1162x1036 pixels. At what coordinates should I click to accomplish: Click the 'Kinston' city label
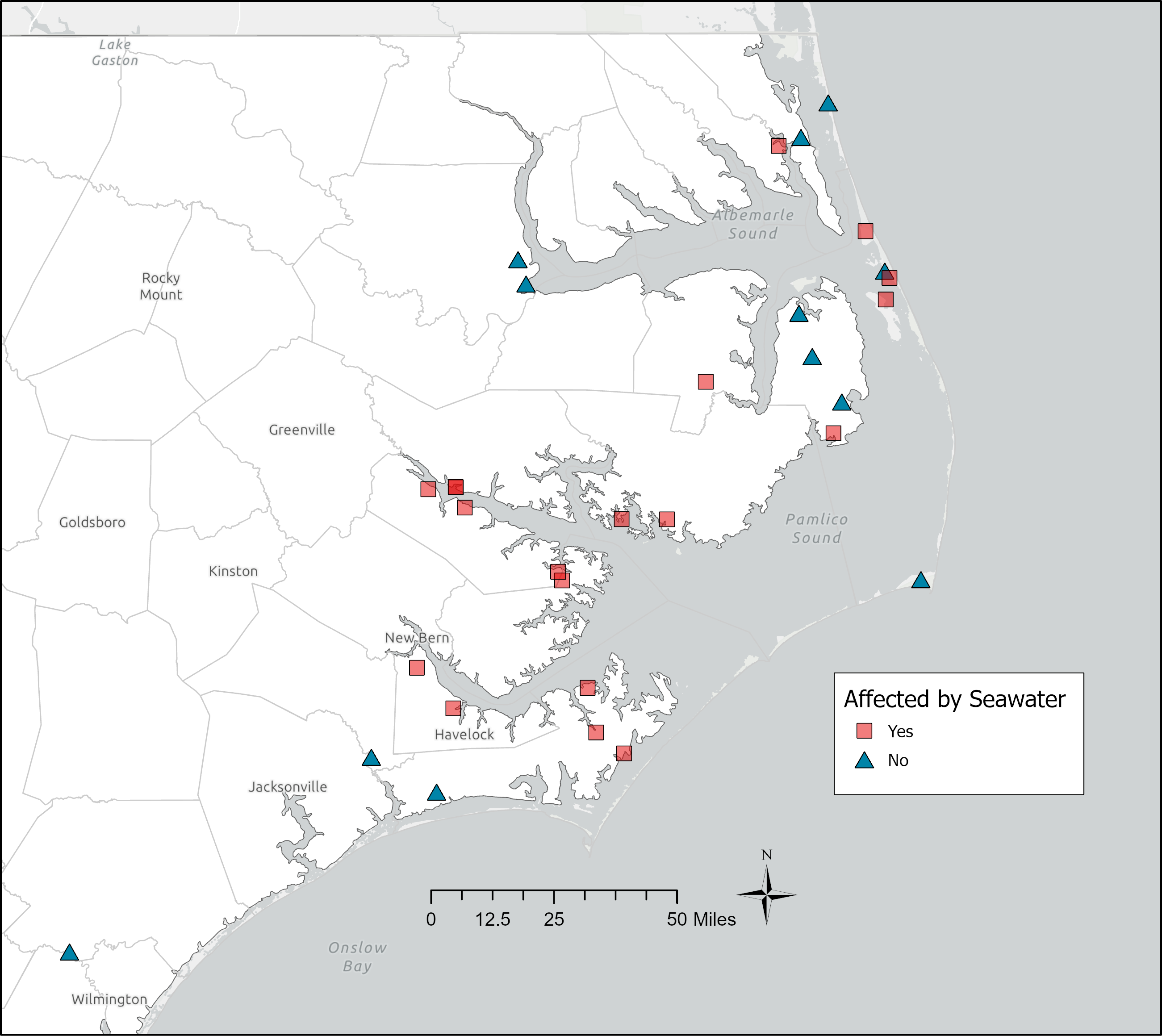[x=234, y=571]
